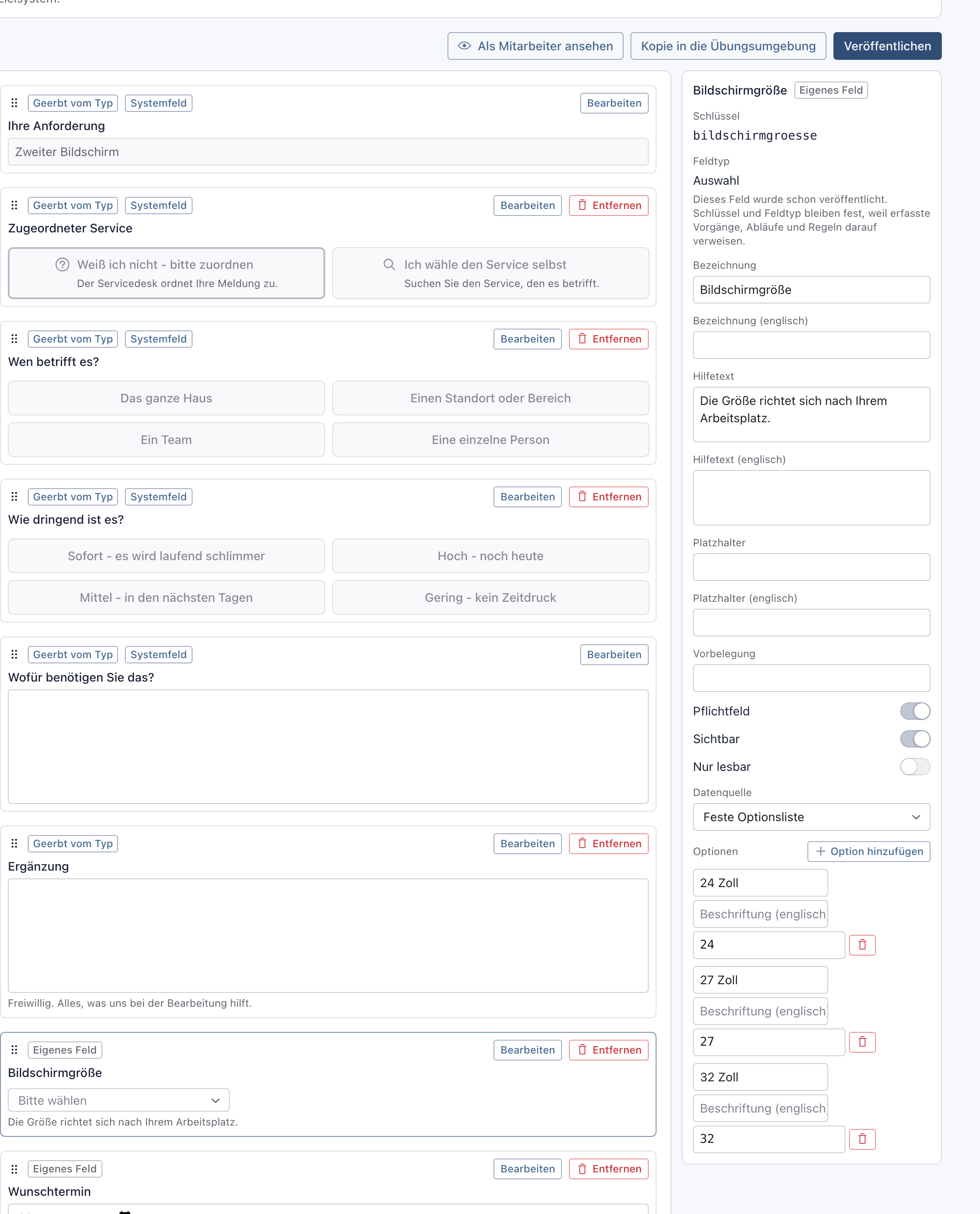Click the bildschirmgroesse key text

tap(755, 135)
